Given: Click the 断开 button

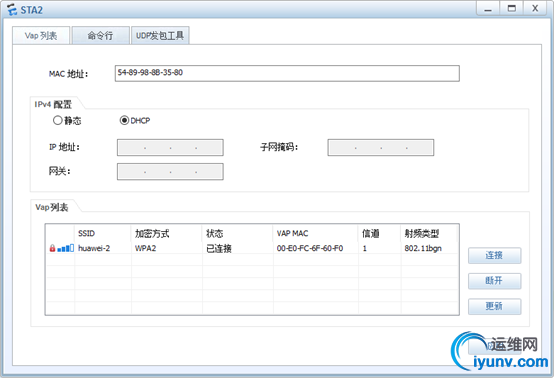Looking at the screenshot, I should (494, 281).
